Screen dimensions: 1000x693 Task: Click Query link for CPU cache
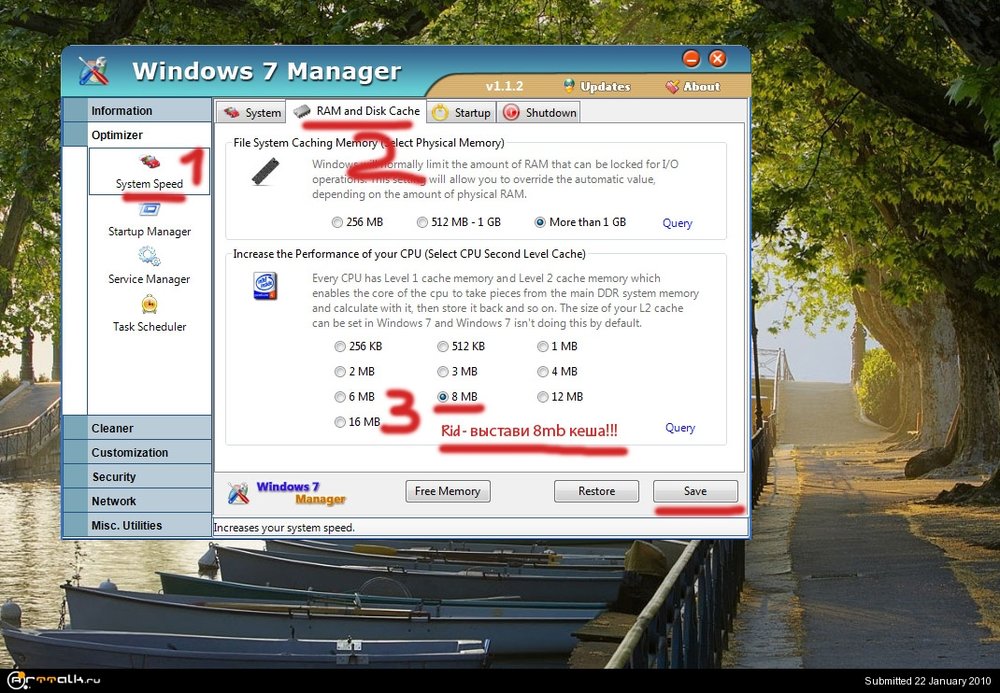click(x=680, y=427)
